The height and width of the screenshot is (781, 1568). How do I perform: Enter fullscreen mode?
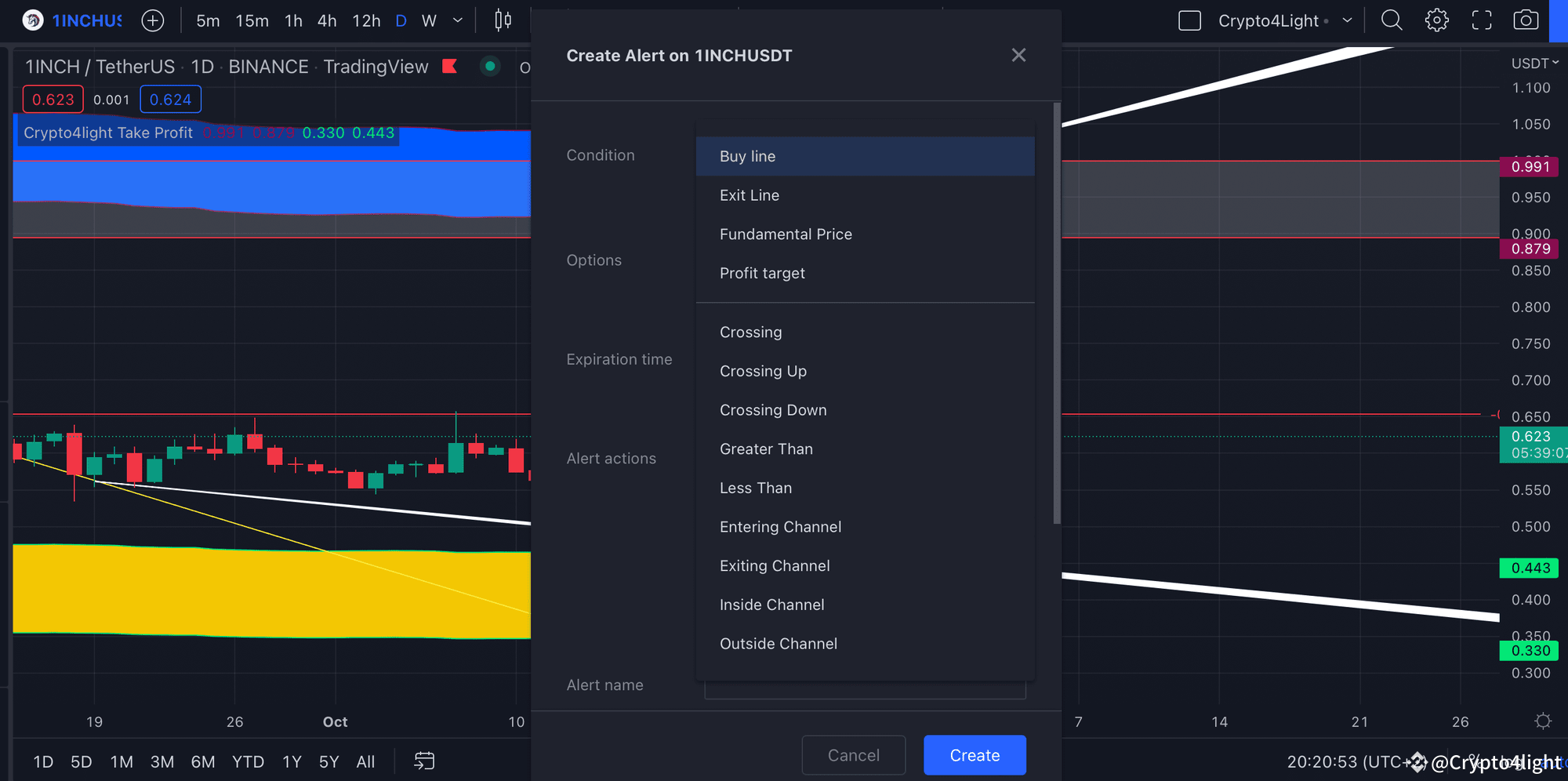[1482, 20]
